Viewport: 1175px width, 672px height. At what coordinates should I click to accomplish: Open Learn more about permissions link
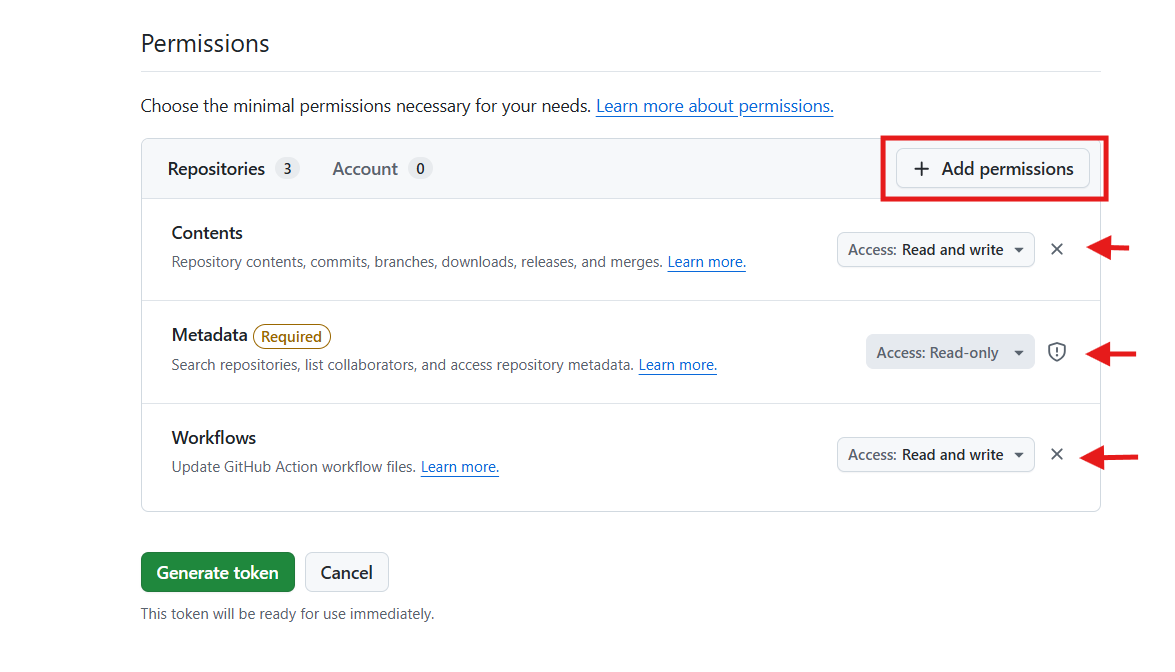click(x=714, y=106)
